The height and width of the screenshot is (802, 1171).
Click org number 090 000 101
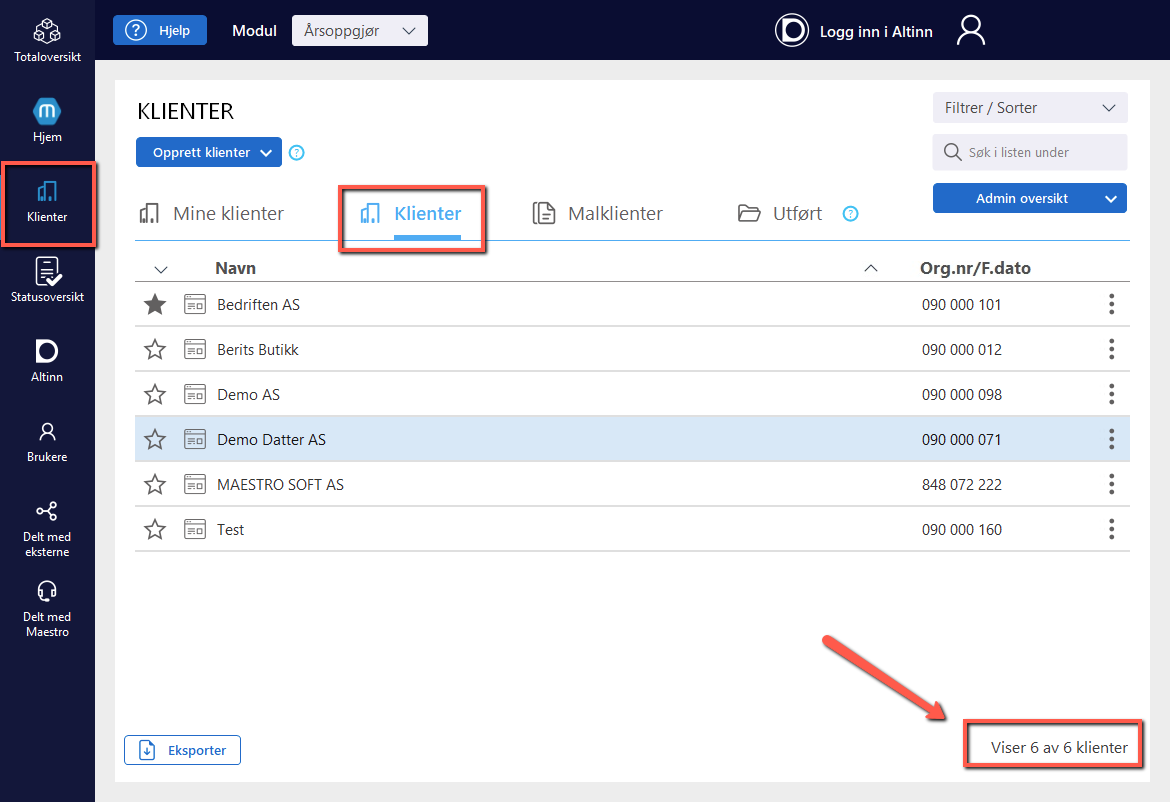pos(962,305)
